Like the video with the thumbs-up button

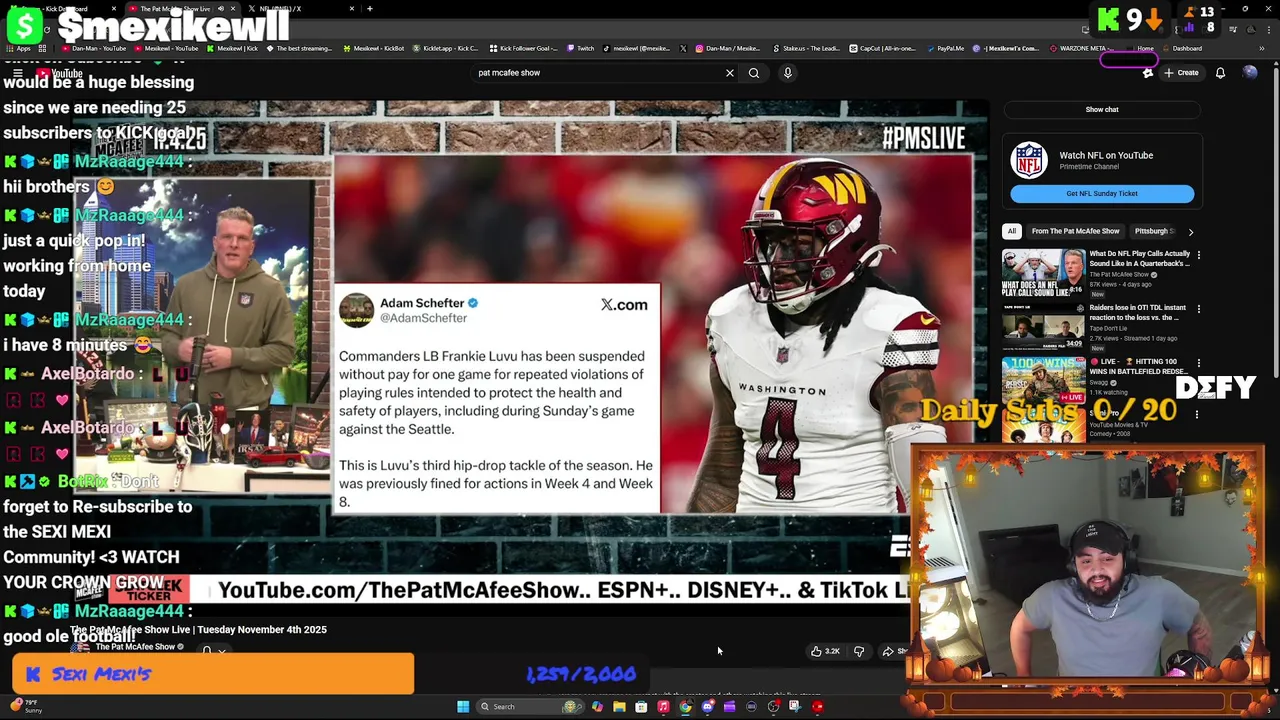click(826, 651)
